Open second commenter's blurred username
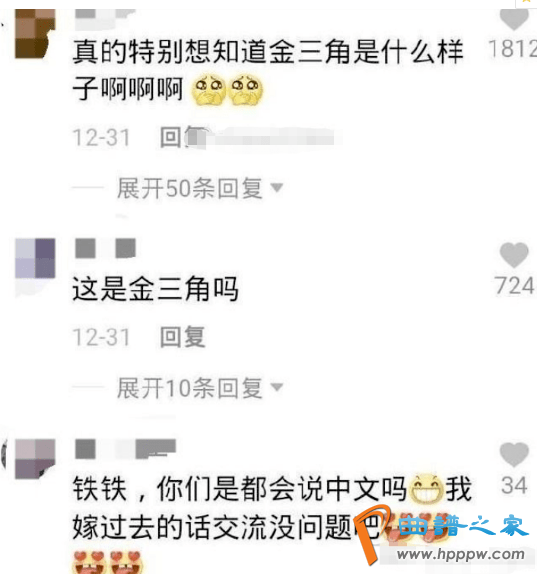Viewport: 537px width, 574px height. (105, 248)
